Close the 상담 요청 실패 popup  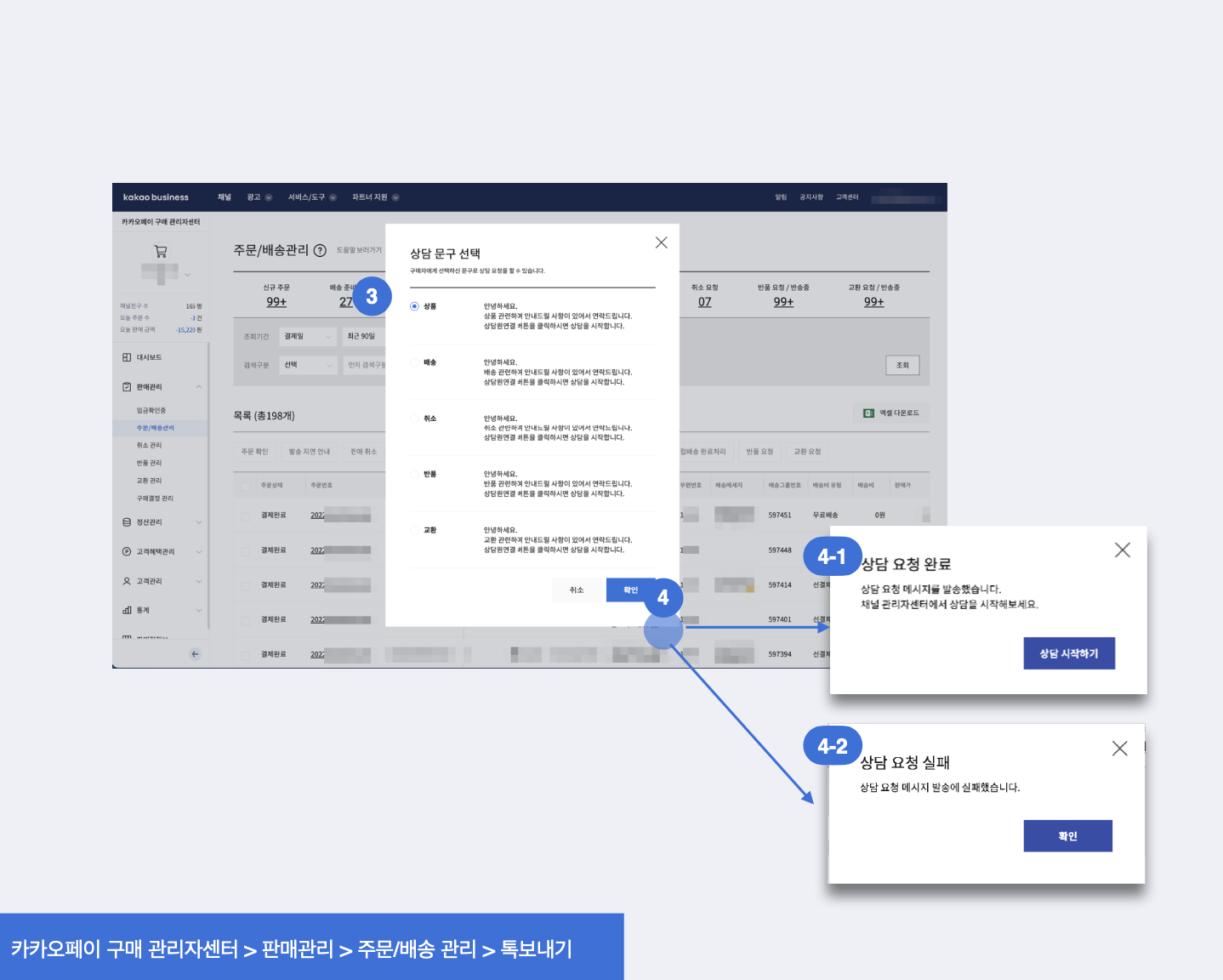[x=1120, y=749]
